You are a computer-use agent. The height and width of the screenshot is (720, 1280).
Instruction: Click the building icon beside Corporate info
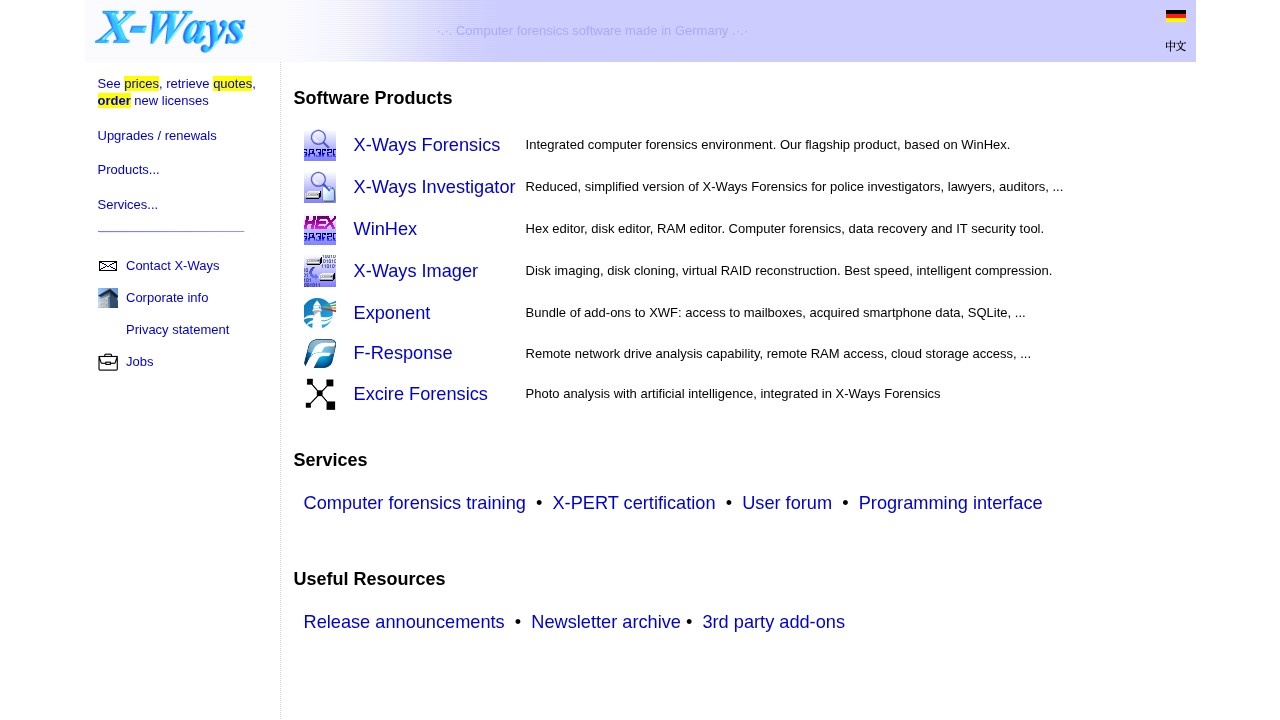(x=108, y=298)
